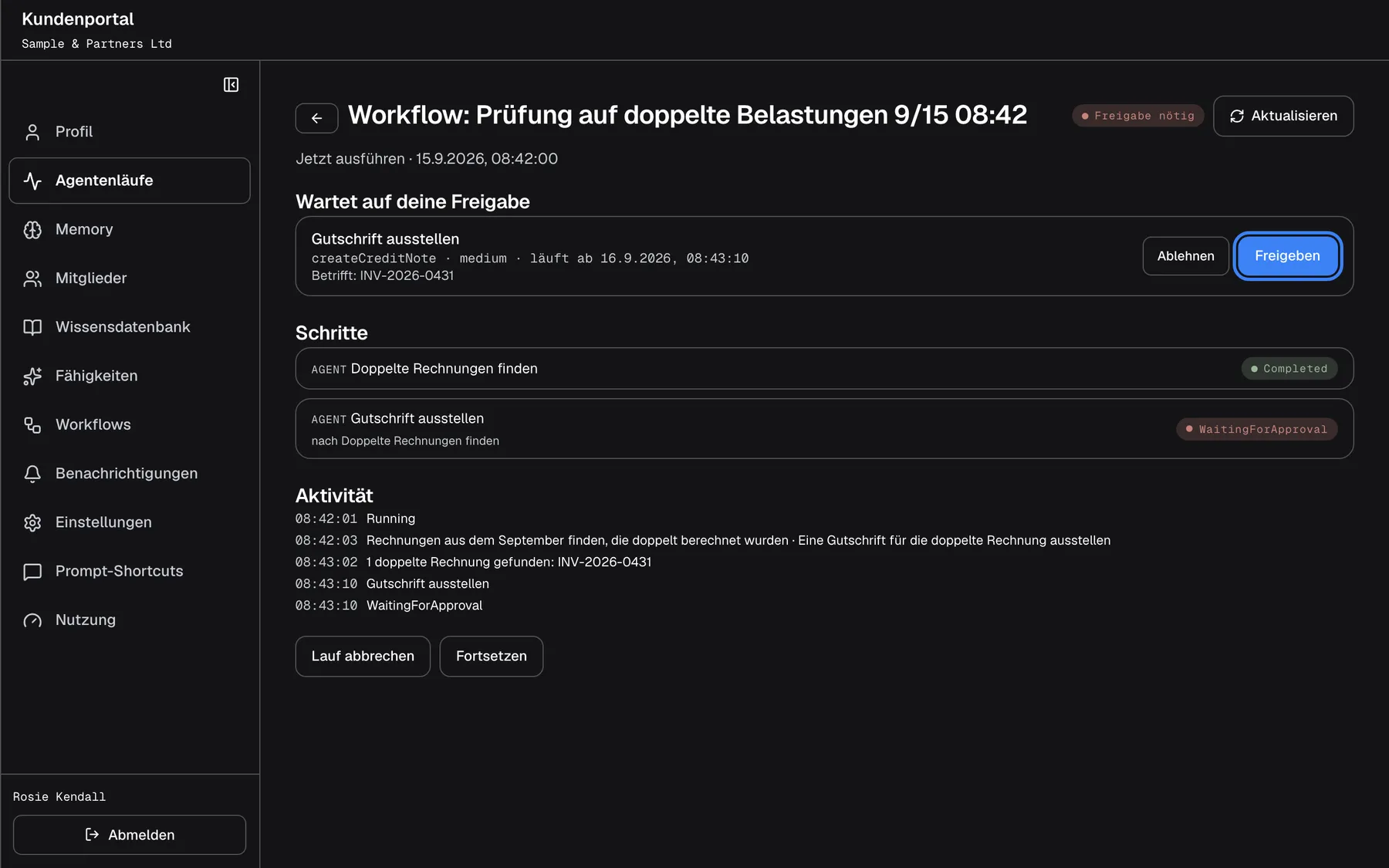Show Benachrichtigungen
Viewport: 1389px width, 868px height.
130,474
